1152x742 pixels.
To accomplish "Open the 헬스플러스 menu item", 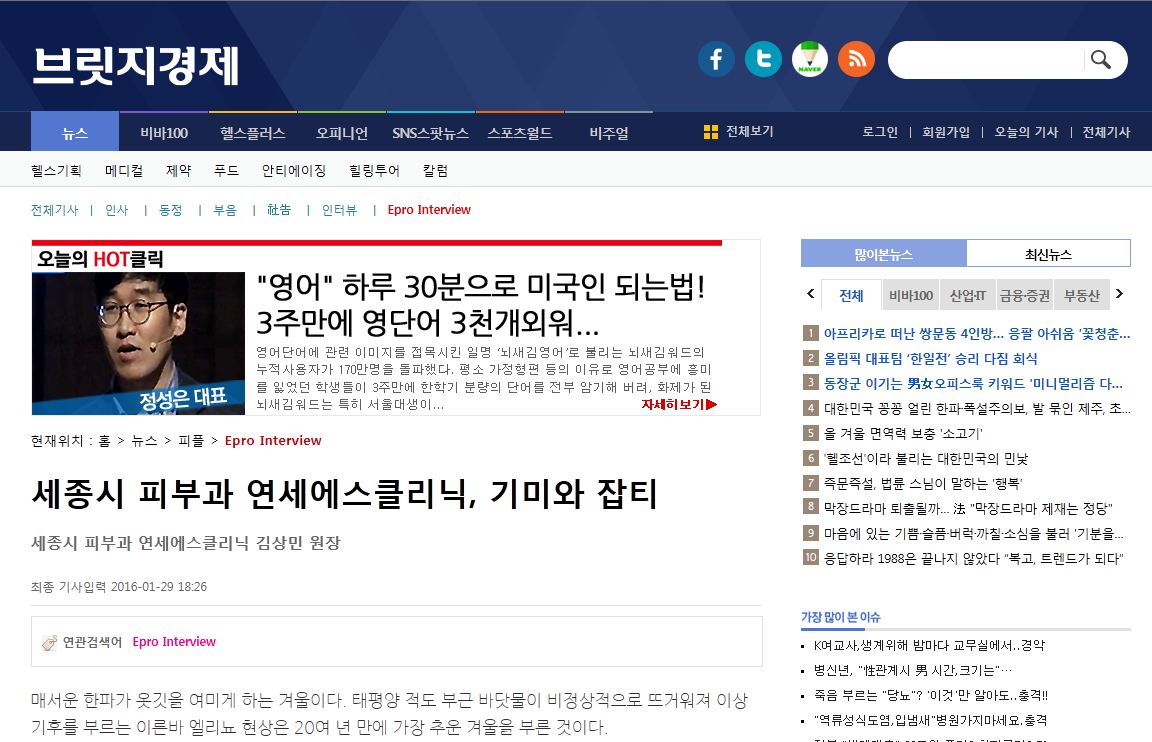I will point(253,133).
